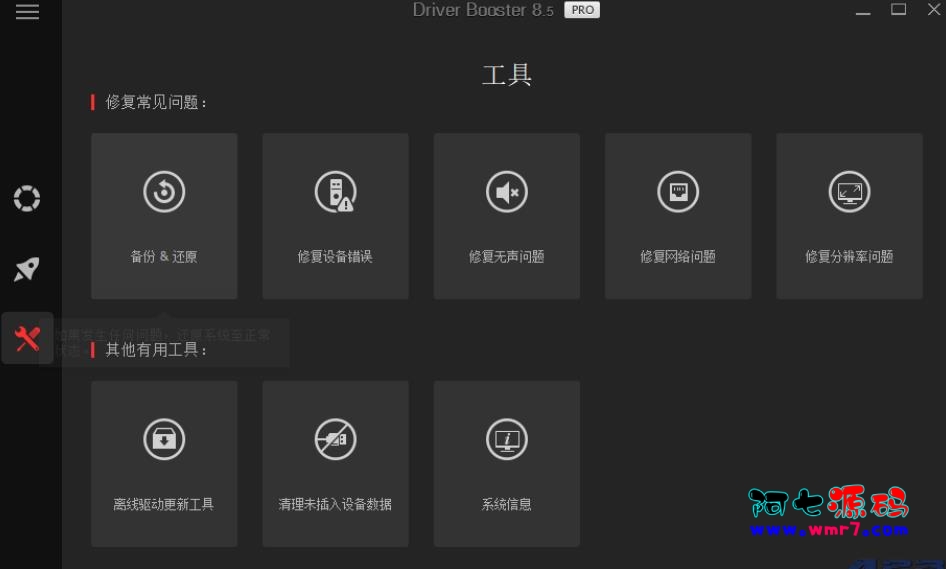Image resolution: width=946 pixels, height=569 pixels.
Task: Open the scan section in sidebar
Action: (27, 199)
